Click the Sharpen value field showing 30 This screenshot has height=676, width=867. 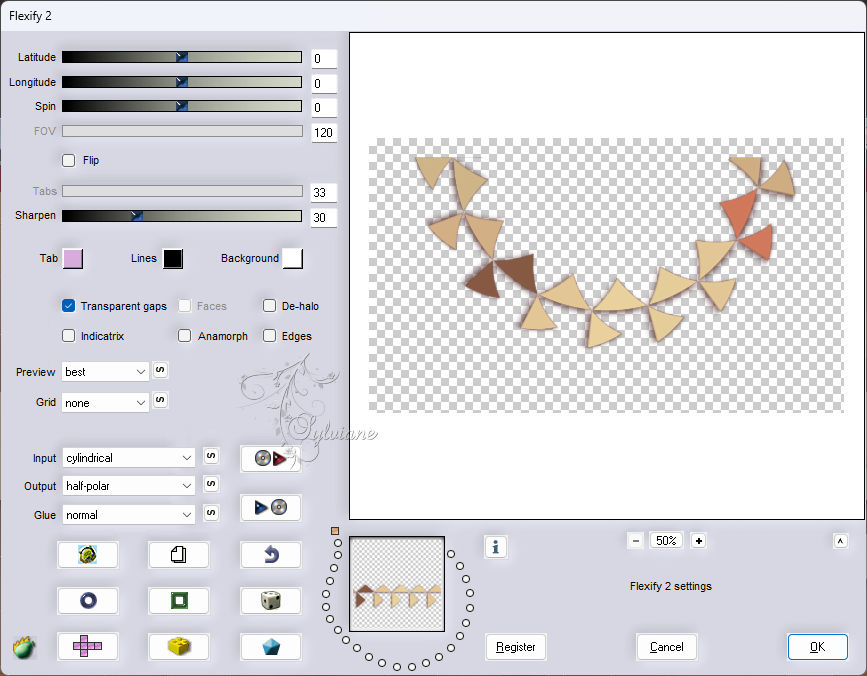[x=324, y=217]
